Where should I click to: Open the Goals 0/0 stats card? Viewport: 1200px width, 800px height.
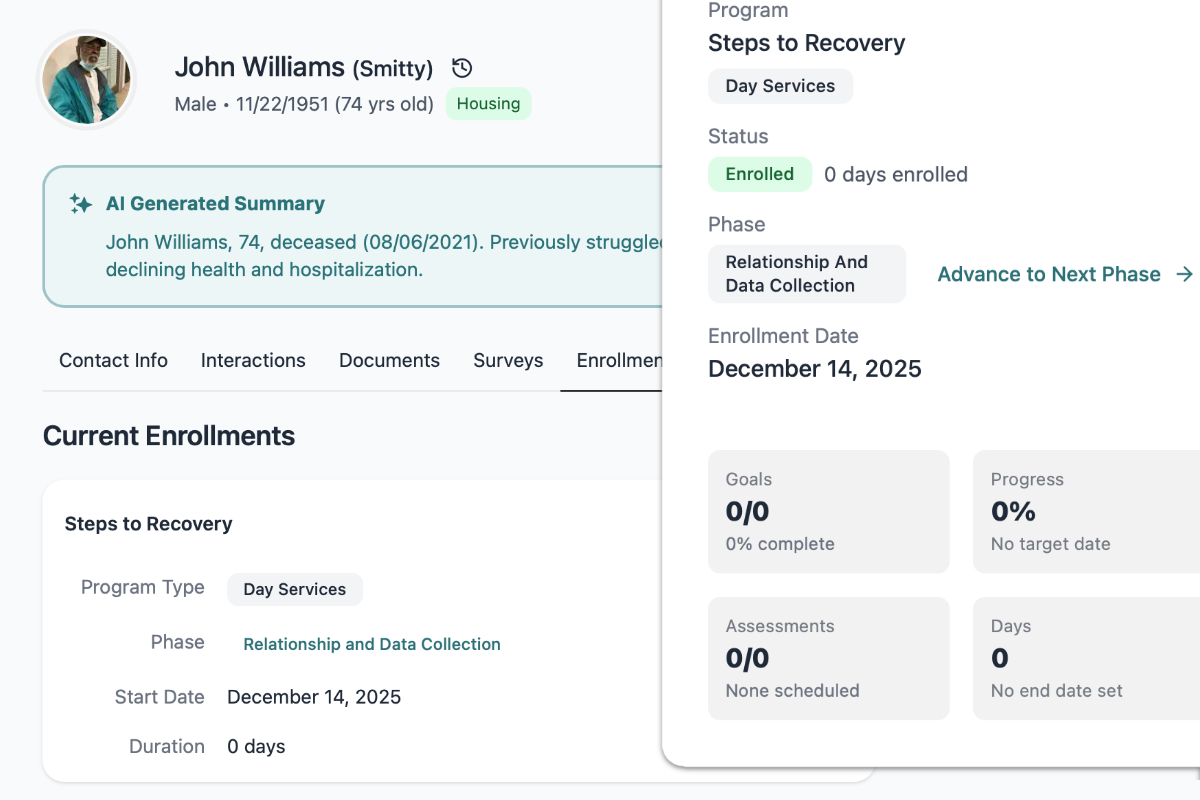point(828,511)
